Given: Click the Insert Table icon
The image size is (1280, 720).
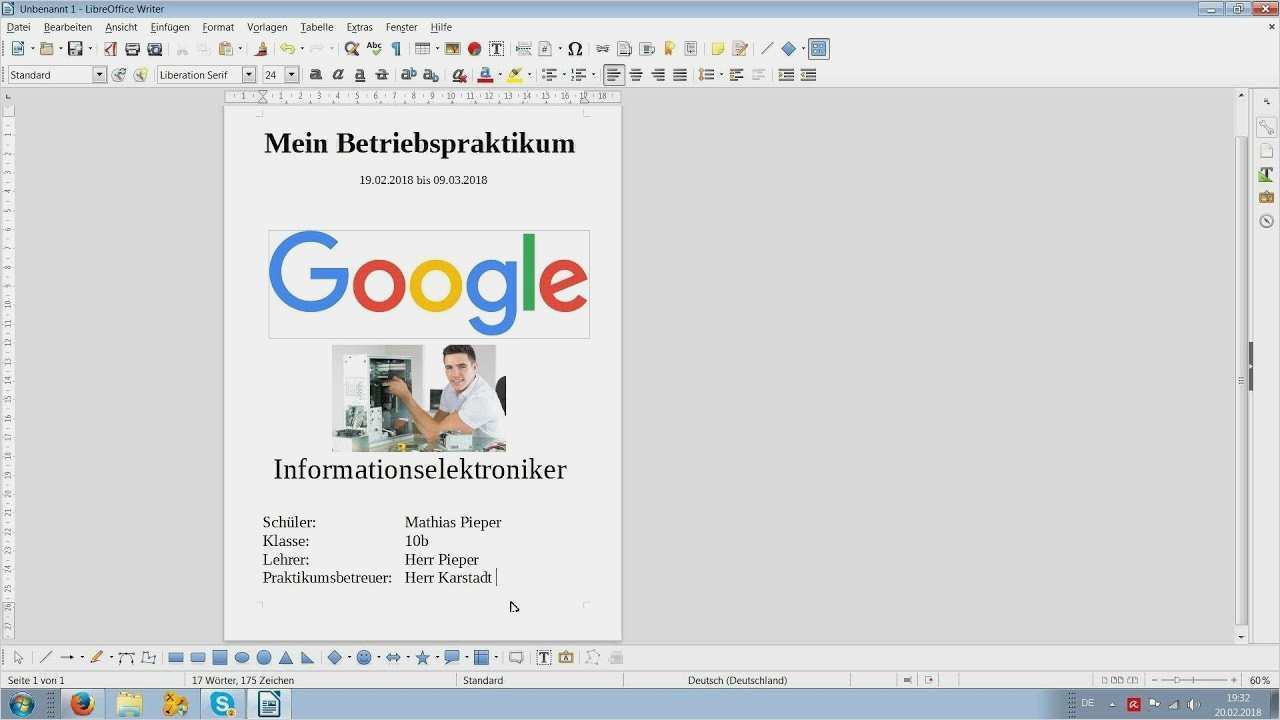Looking at the screenshot, I should 422,49.
